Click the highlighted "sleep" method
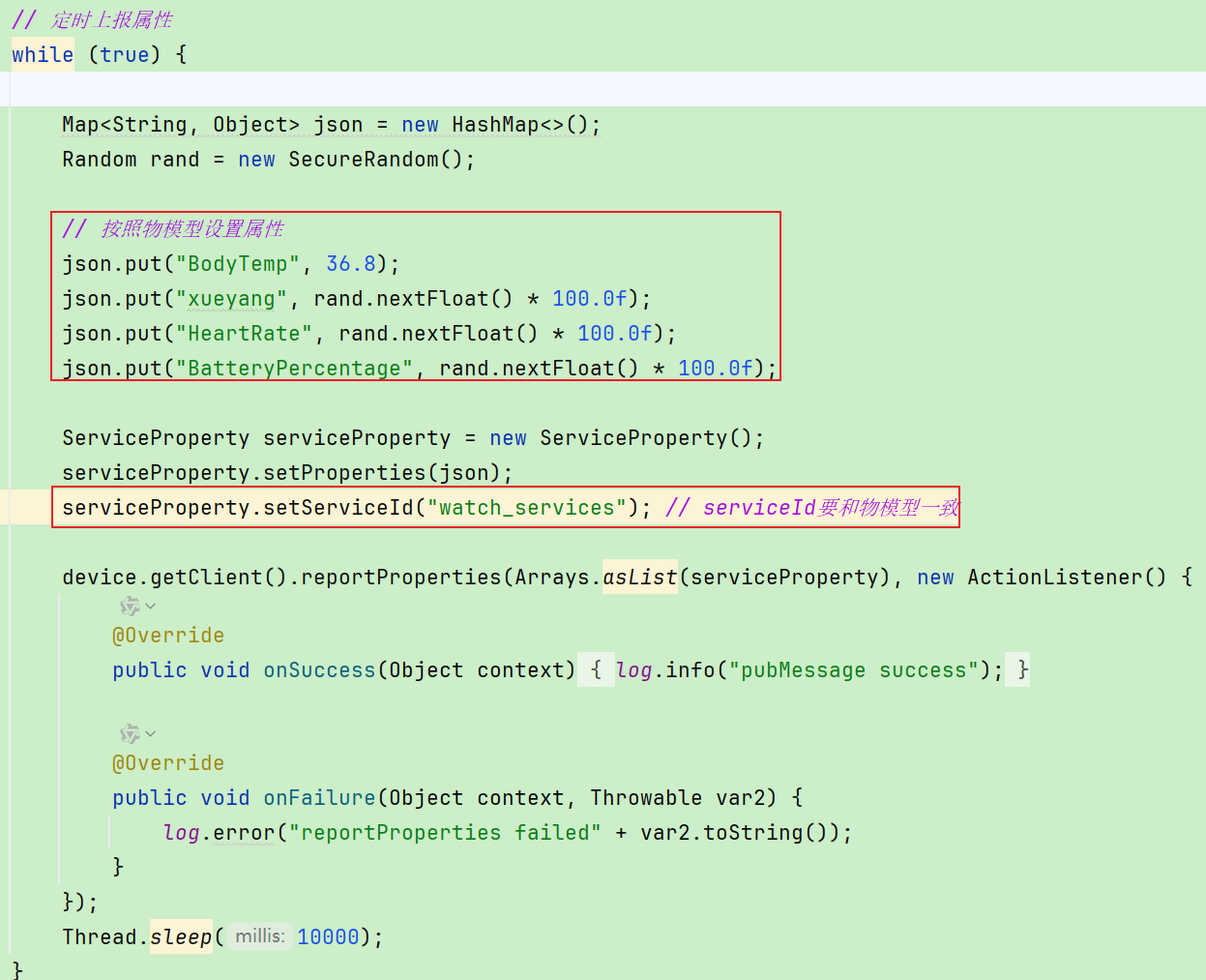 pyautogui.click(x=181, y=936)
